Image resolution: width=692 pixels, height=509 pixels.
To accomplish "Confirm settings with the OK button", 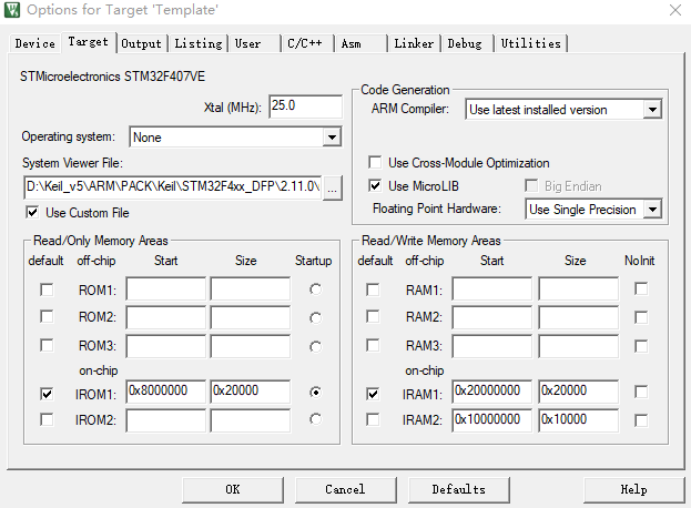I will [233, 490].
